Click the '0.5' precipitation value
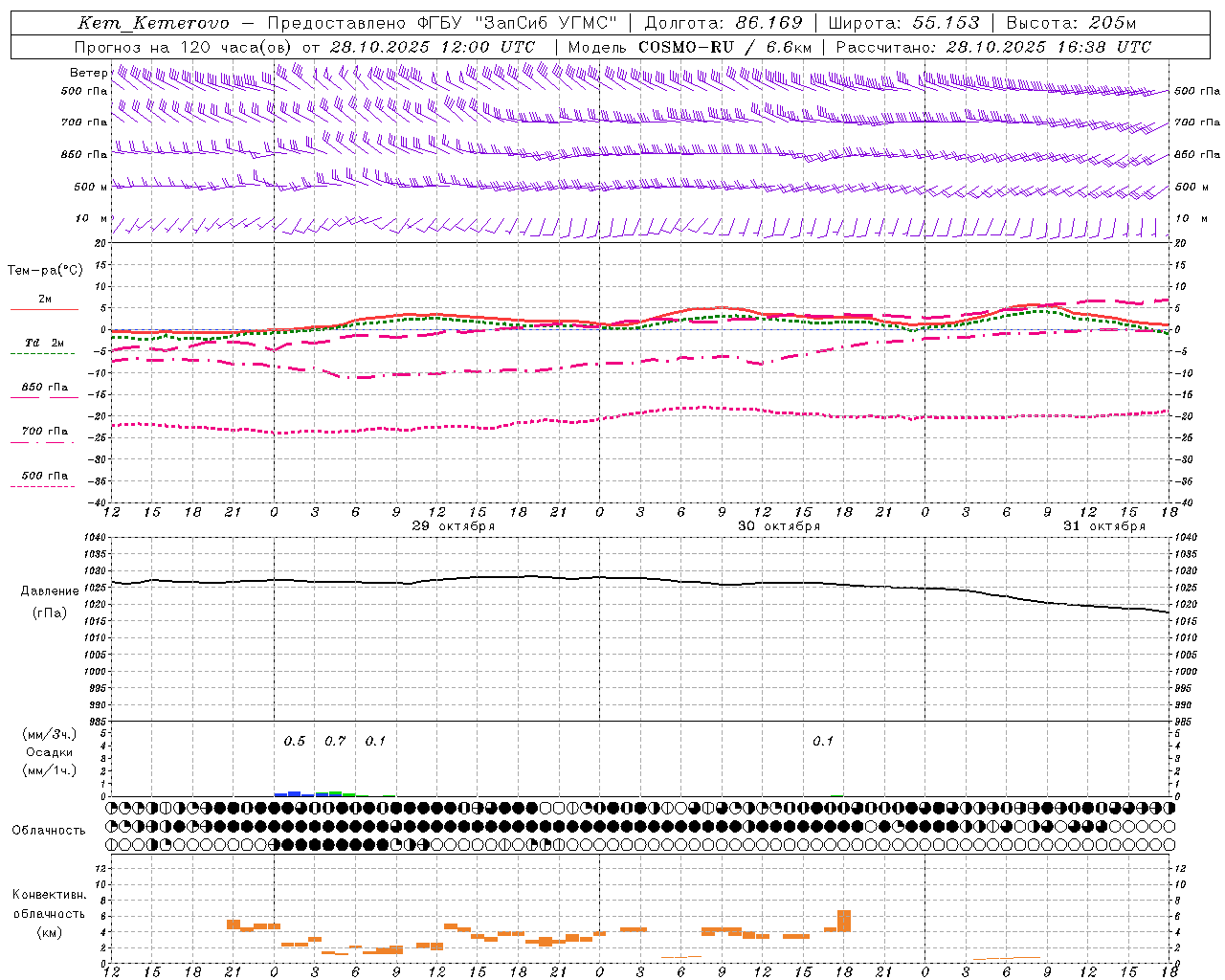This screenshot has height=980, width=1225. click(x=295, y=742)
